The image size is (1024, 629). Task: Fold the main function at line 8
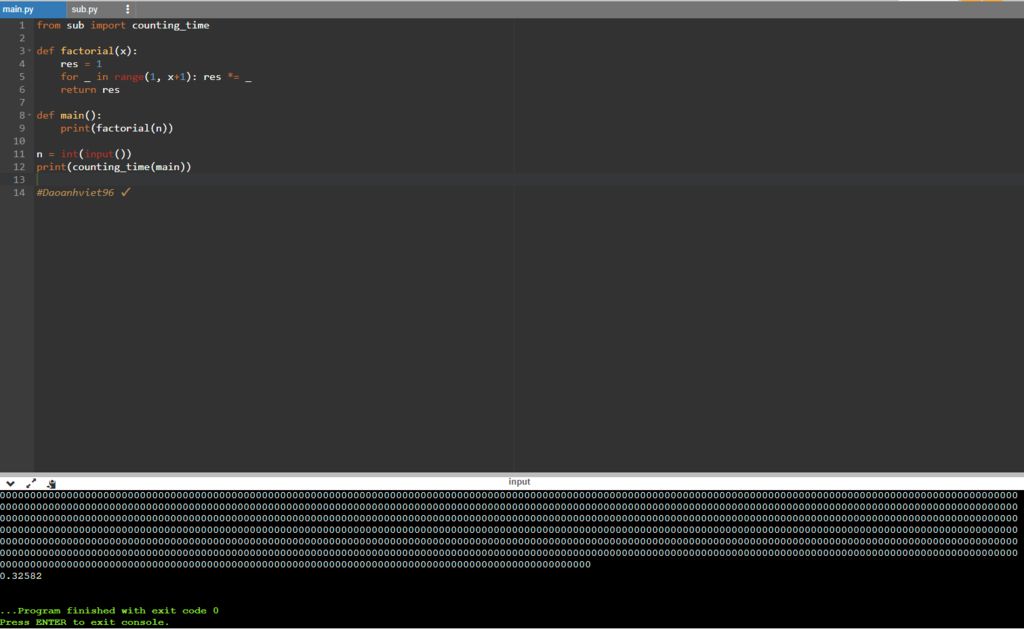coord(29,115)
